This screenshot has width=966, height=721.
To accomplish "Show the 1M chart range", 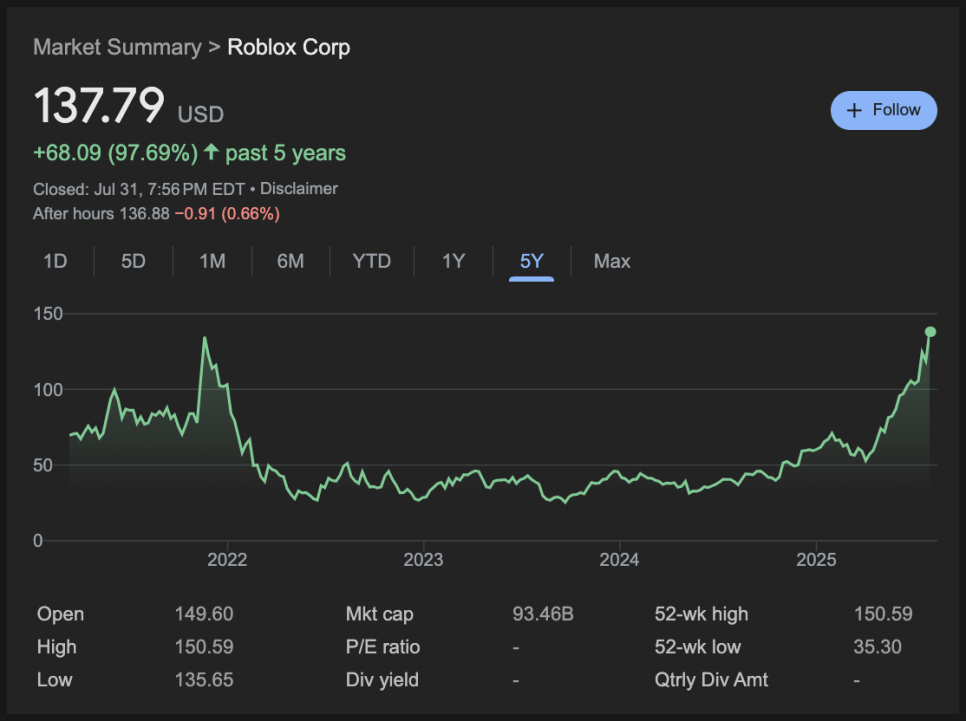I will (x=212, y=261).
